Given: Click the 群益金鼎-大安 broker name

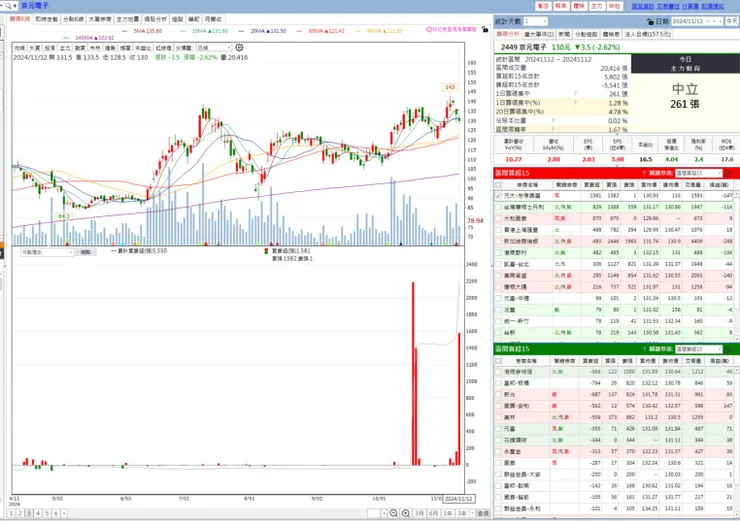Looking at the screenshot, I should coord(522,474).
